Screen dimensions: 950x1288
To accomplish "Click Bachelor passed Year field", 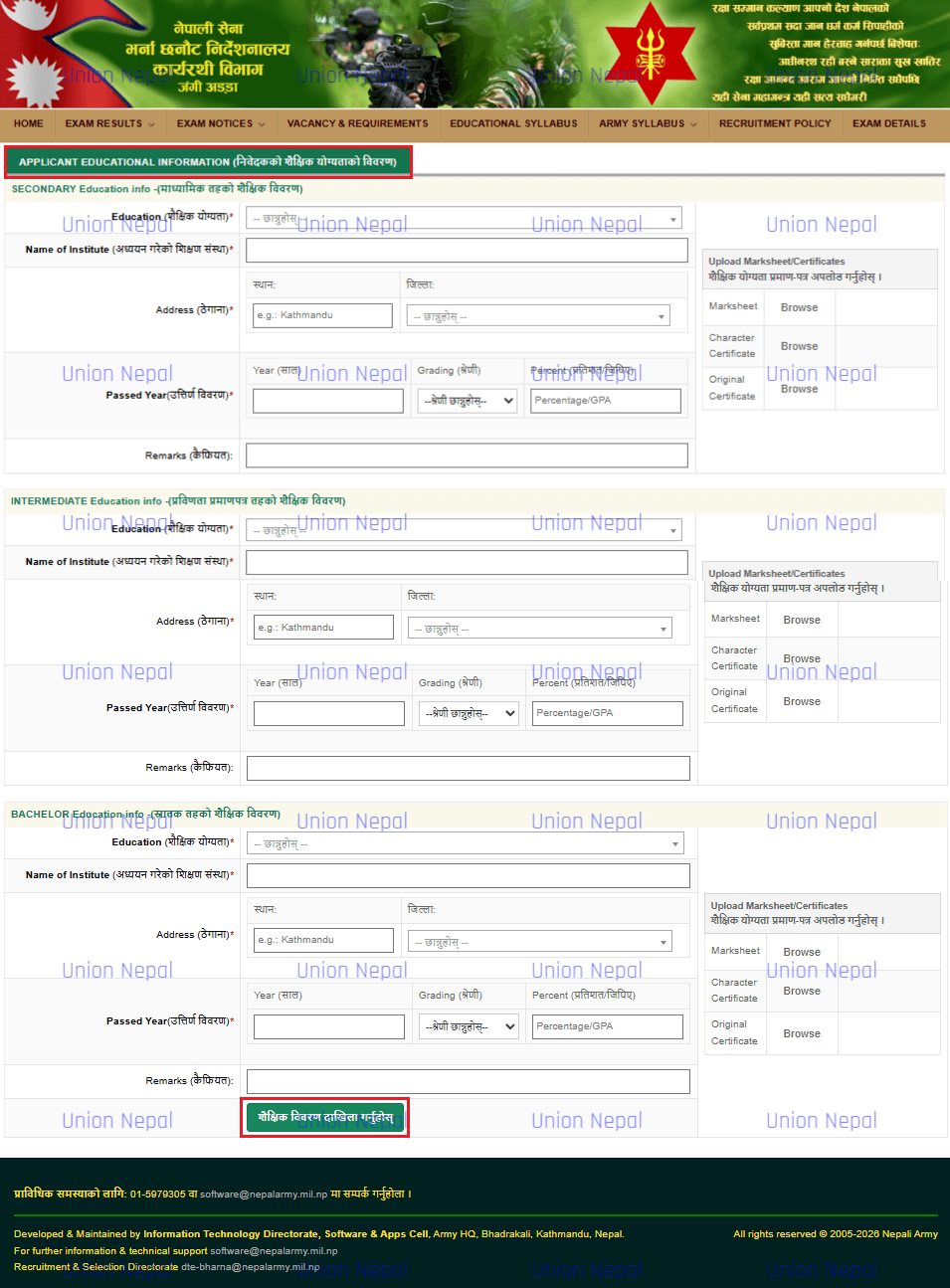I will pos(329,1026).
